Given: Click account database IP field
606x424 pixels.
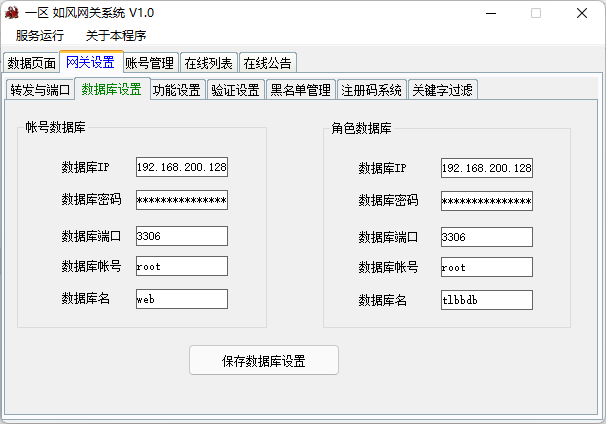Looking at the screenshot, I should pyautogui.click(x=181, y=167).
